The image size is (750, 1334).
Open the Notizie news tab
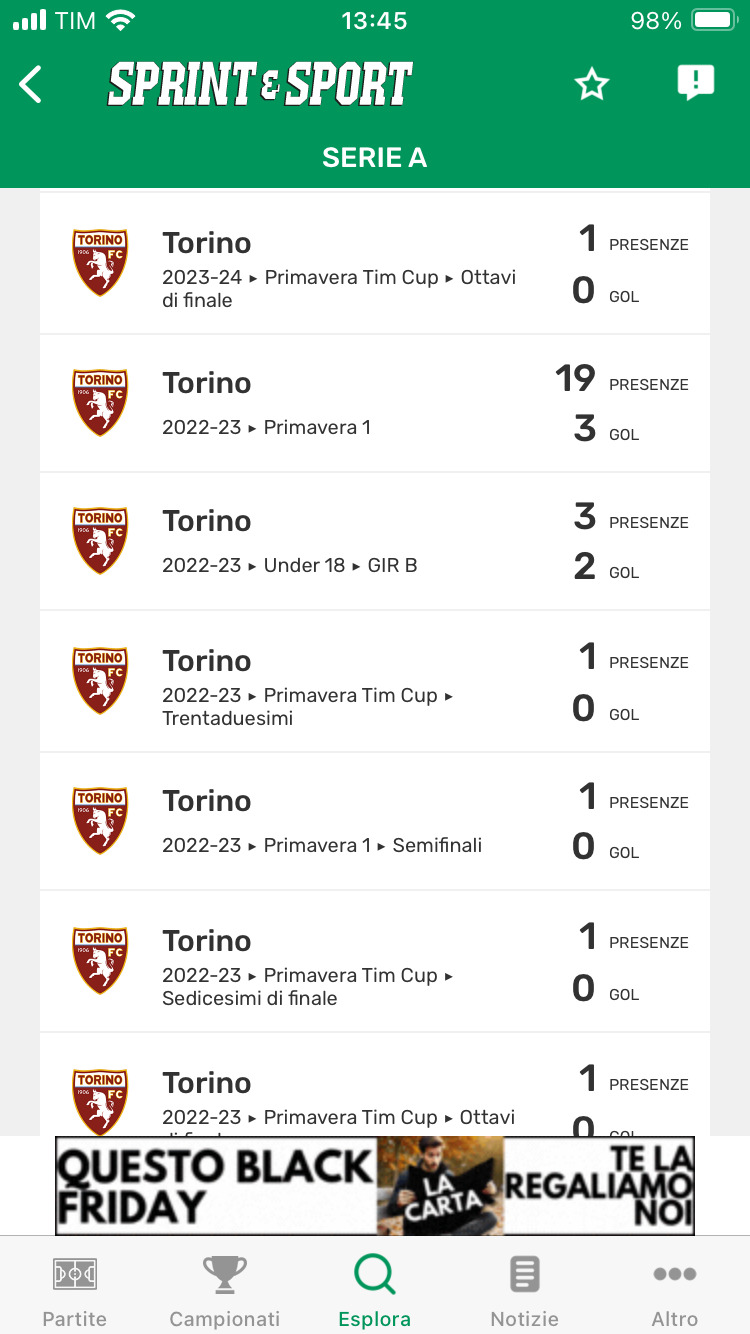525,1290
